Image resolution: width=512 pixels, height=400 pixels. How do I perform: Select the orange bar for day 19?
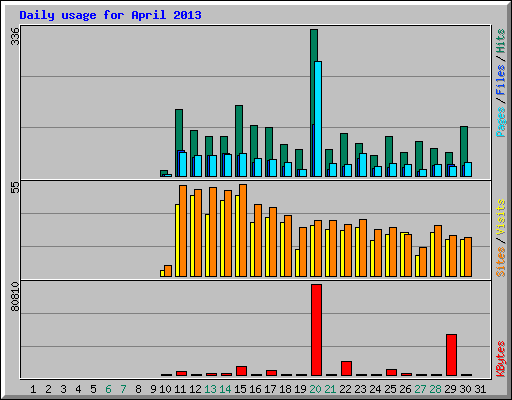pyautogui.click(x=303, y=252)
